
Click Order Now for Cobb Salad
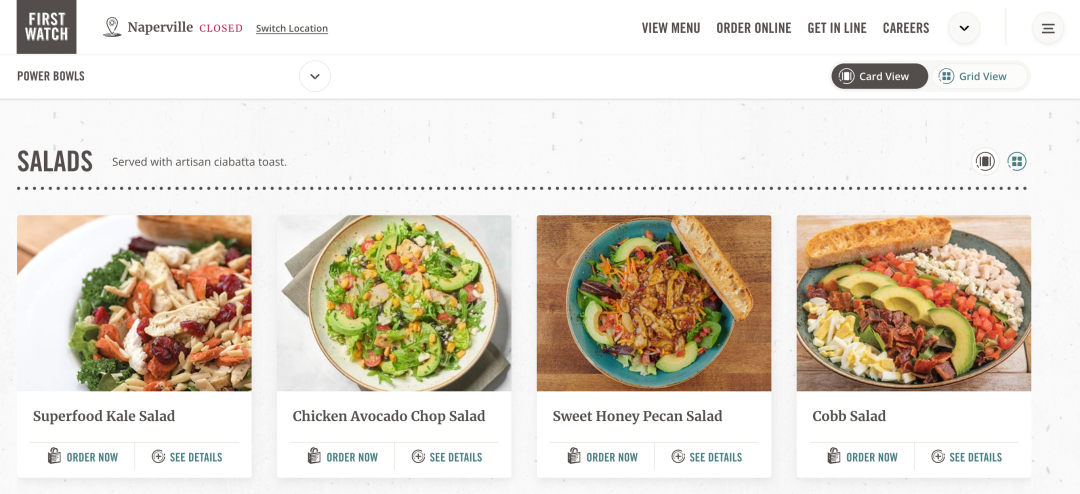tap(872, 457)
